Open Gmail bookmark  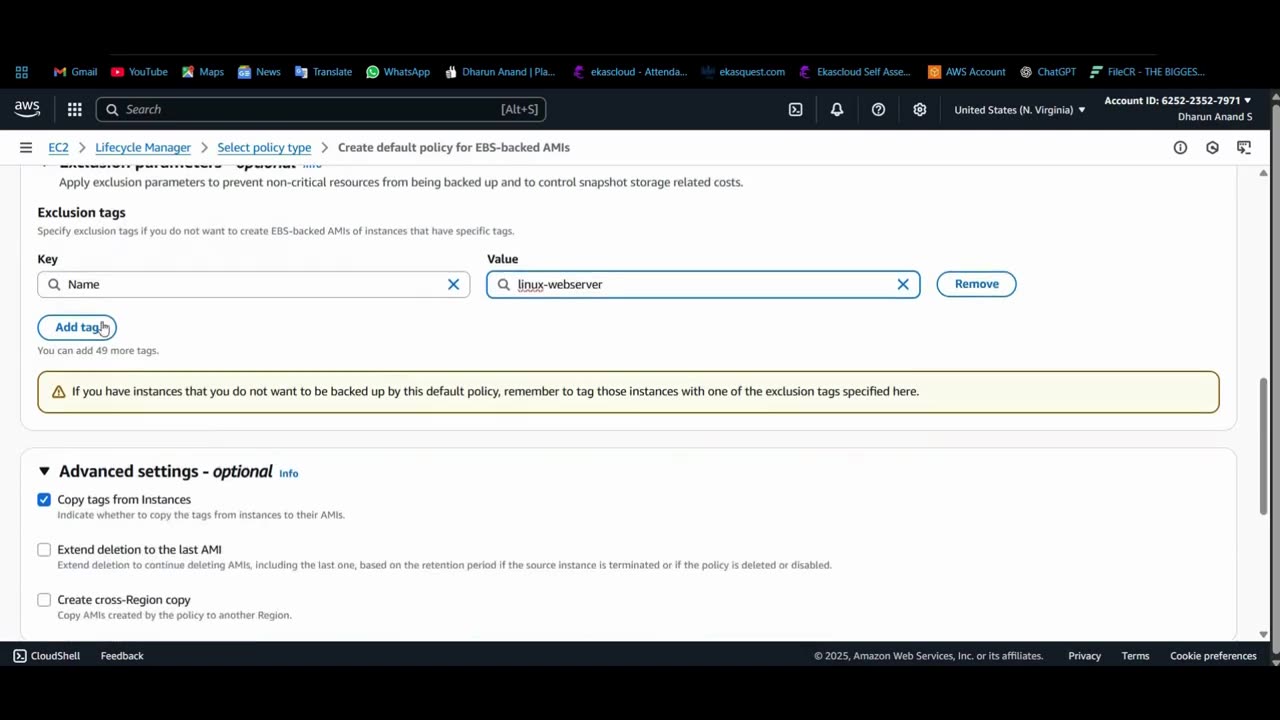(x=75, y=72)
